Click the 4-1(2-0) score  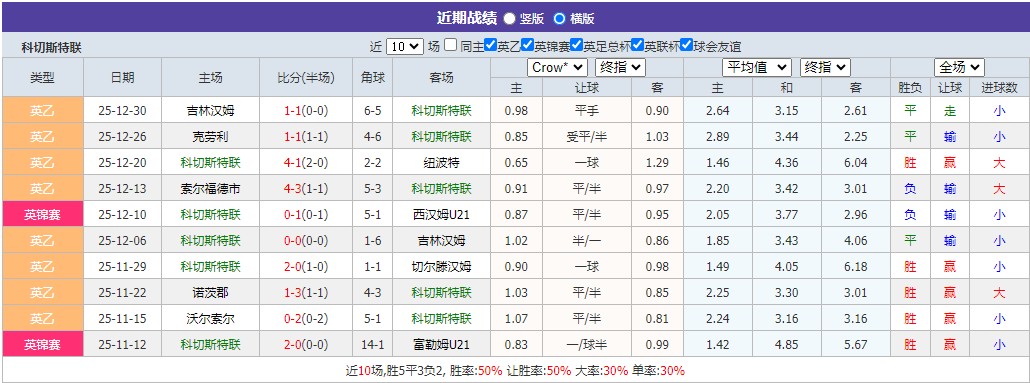[x=306, y=163]
